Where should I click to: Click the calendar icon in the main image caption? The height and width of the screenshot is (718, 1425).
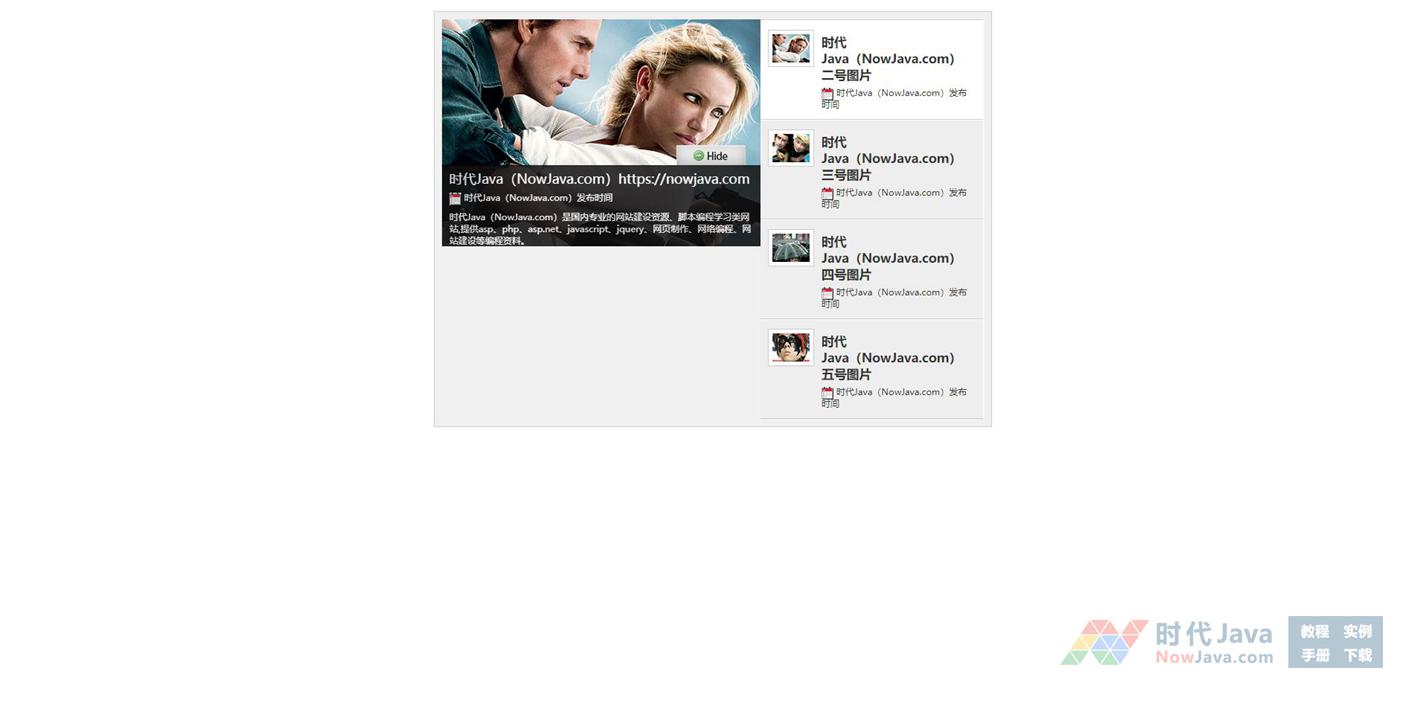click(x=455, y=198)
